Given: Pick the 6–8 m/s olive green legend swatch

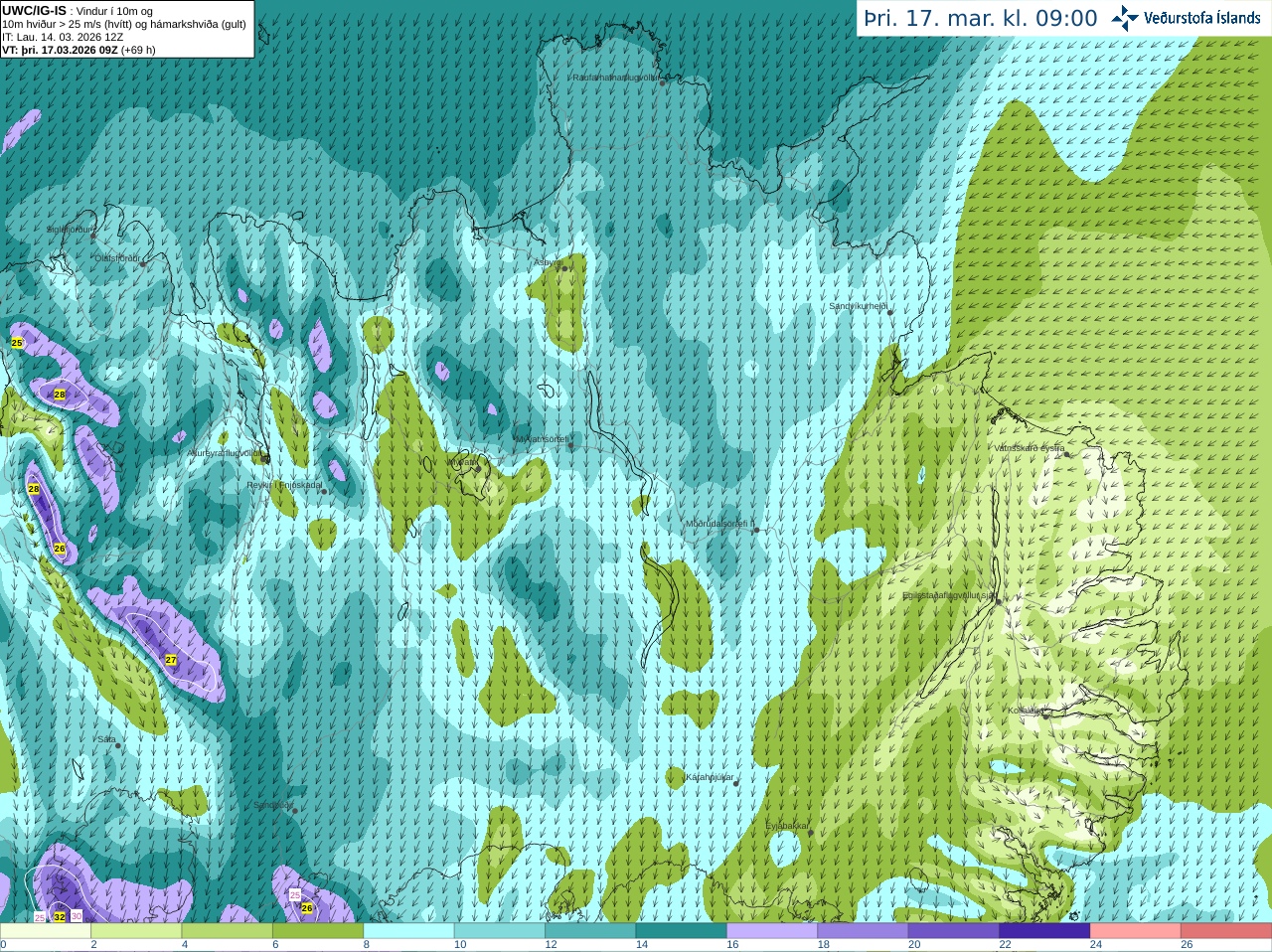Looking at the screenshot, I should click(318, 931).
